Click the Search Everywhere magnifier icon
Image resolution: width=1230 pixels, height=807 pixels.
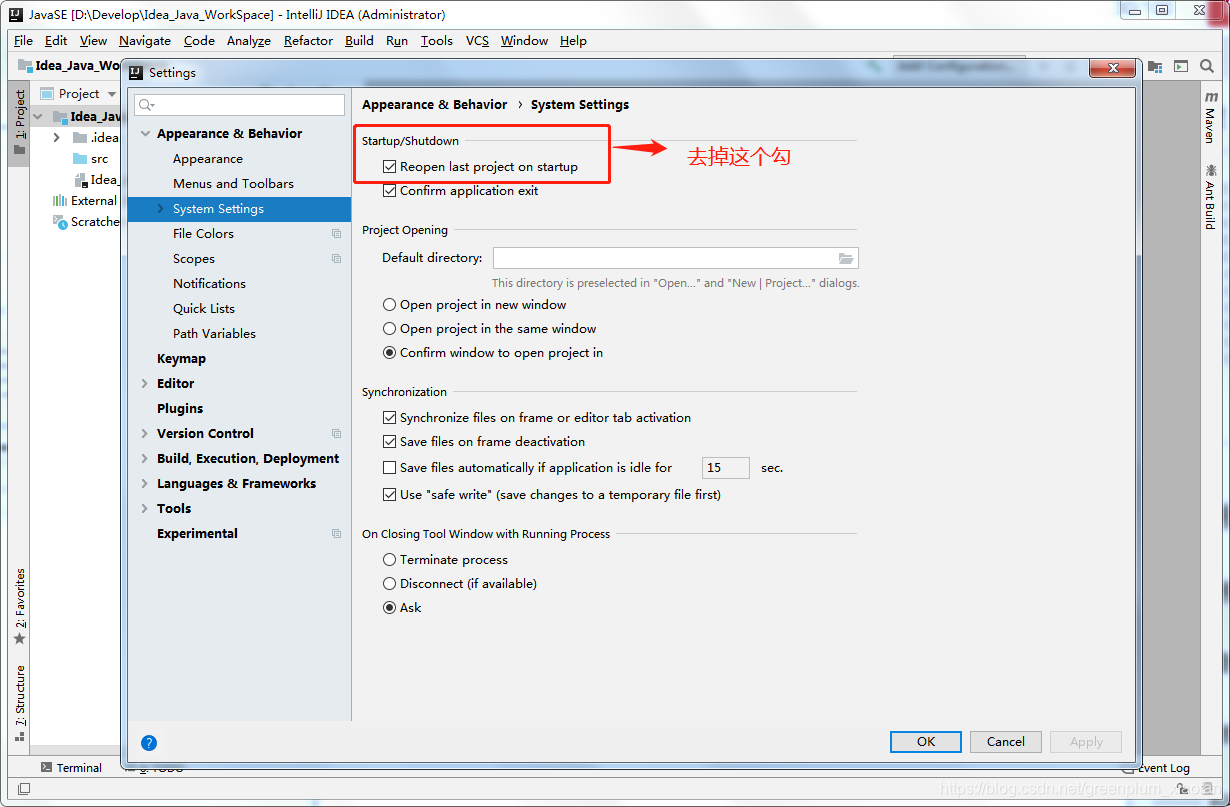[x=1206, y=67]
